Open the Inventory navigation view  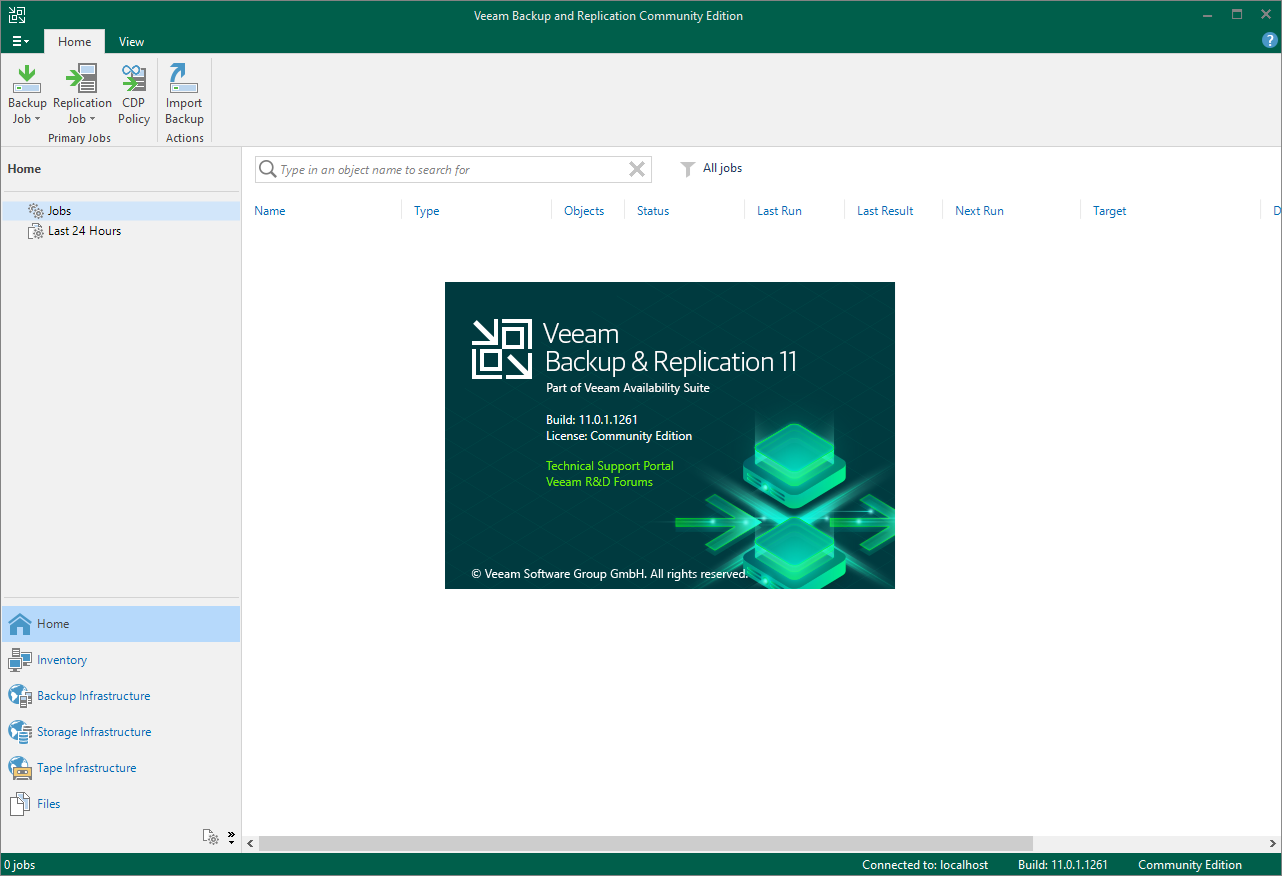121,660
